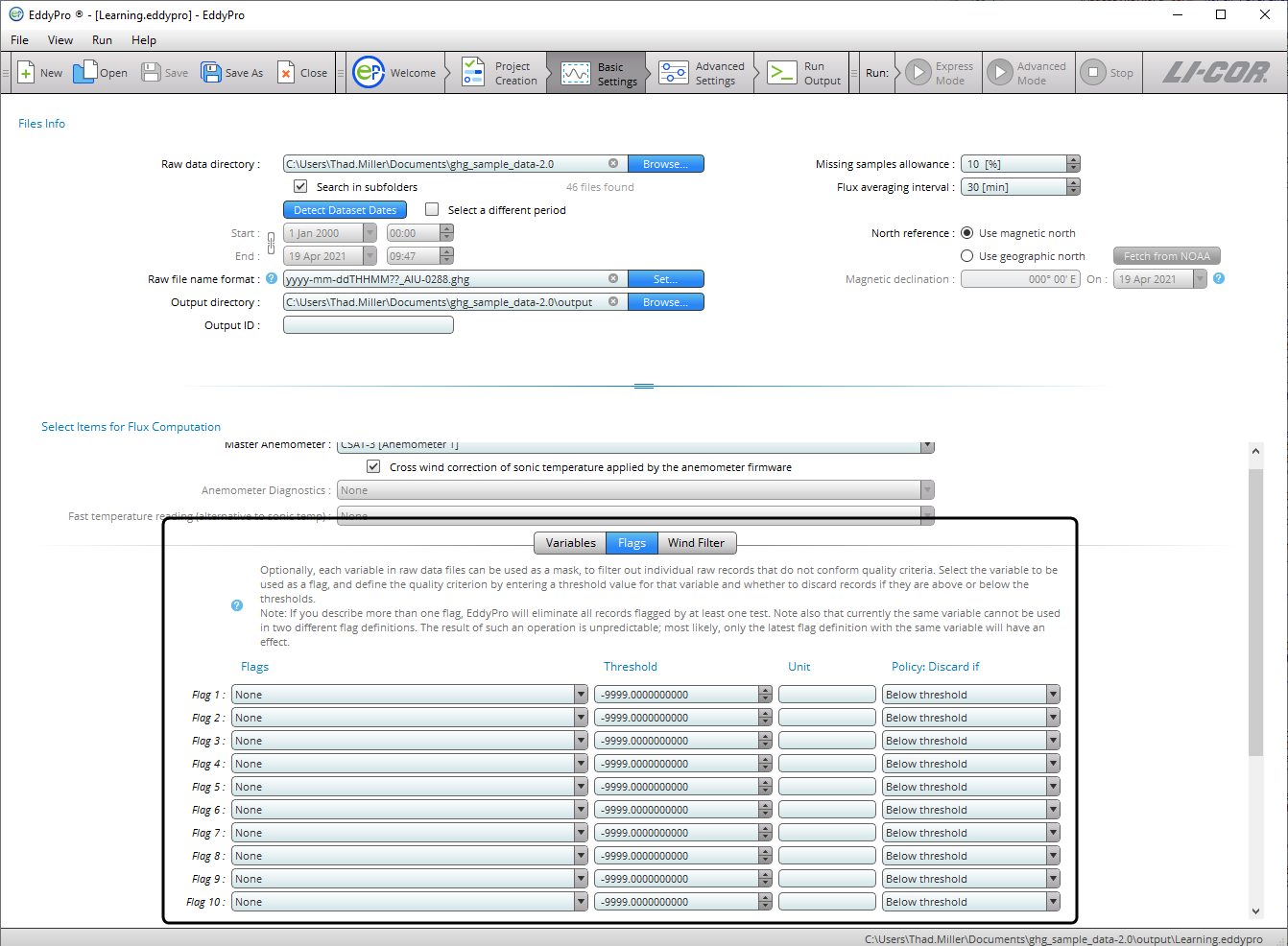Increase the Flag 6 threshold stepper

(x=765, y=806)
